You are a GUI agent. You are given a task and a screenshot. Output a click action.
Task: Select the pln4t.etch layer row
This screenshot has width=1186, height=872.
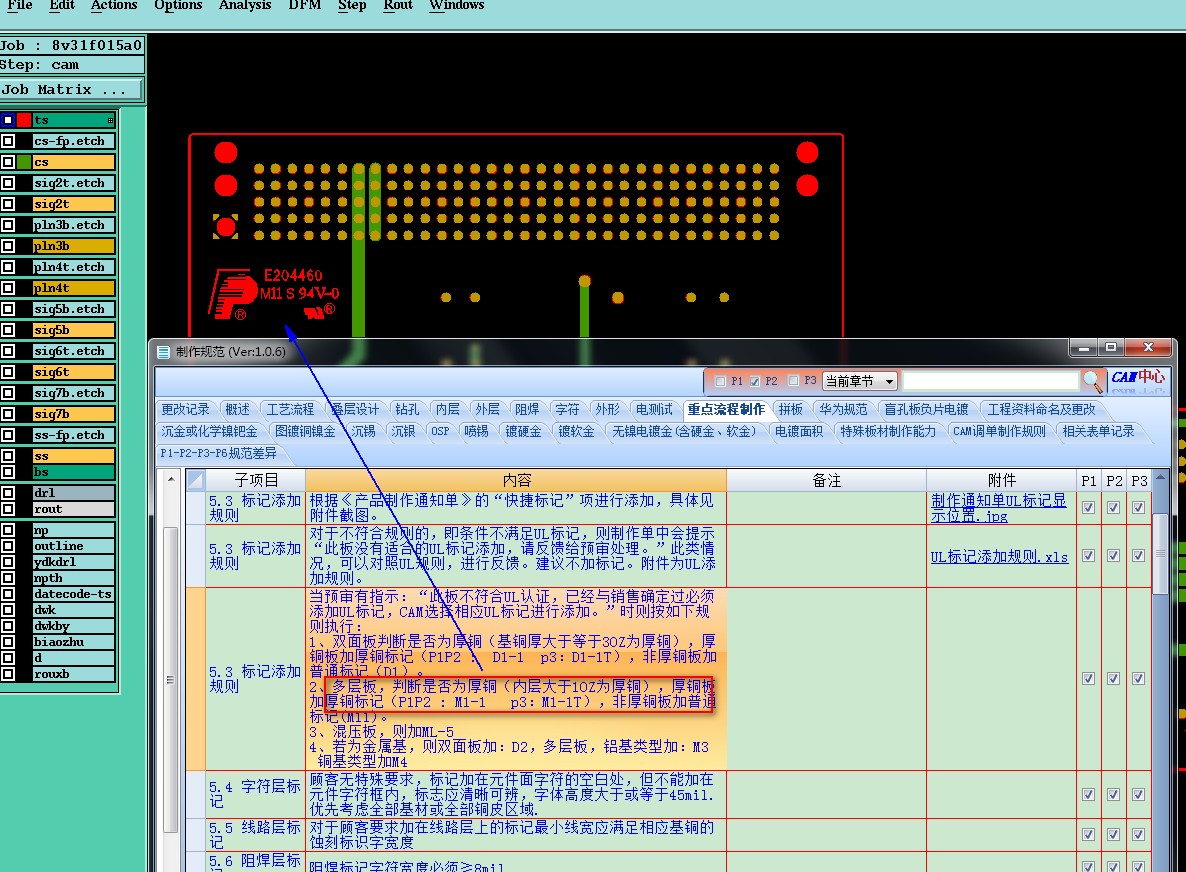point(73,267)
